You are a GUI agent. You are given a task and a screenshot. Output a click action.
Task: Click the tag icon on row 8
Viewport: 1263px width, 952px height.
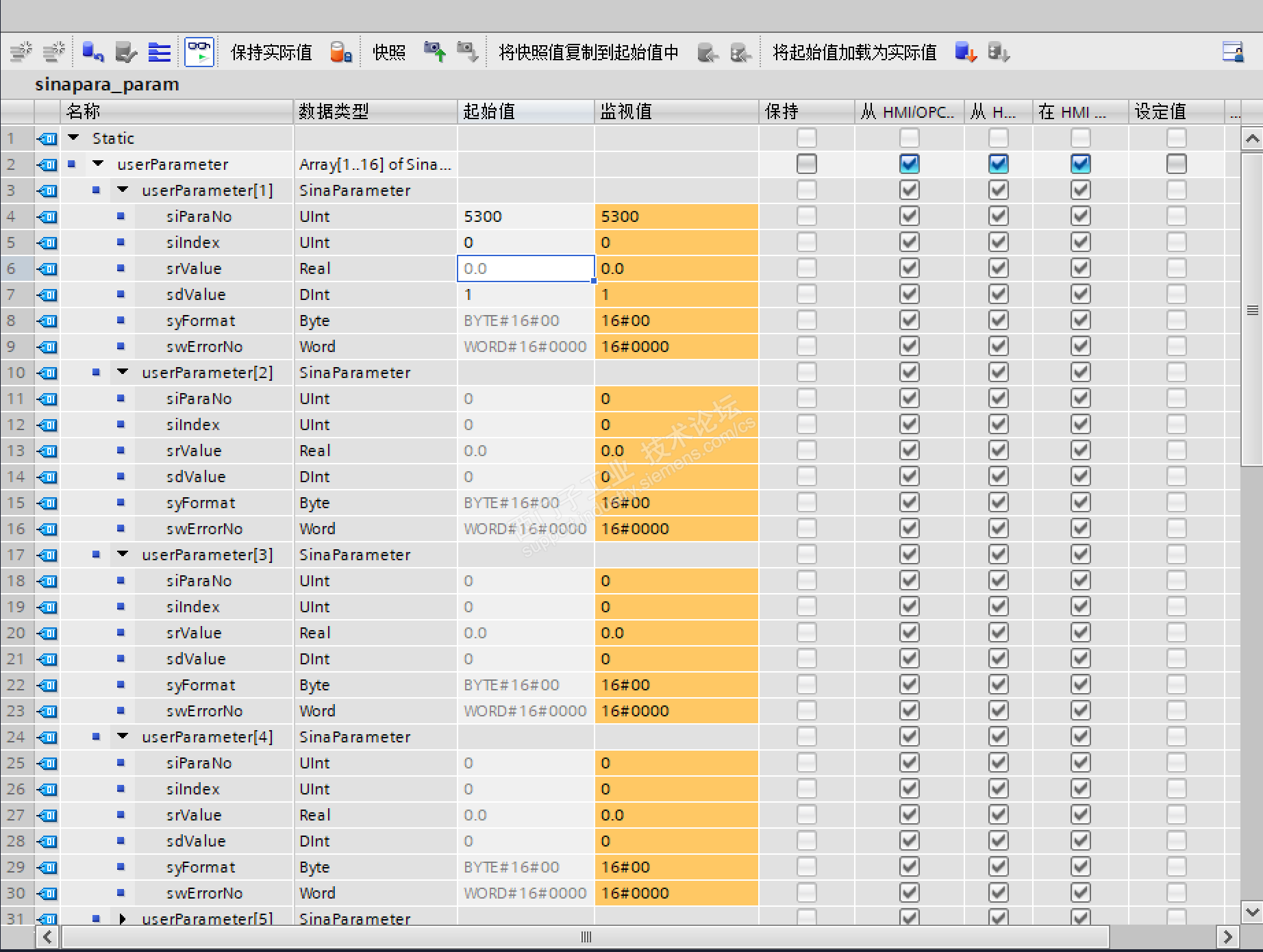(x=47, y=321)
